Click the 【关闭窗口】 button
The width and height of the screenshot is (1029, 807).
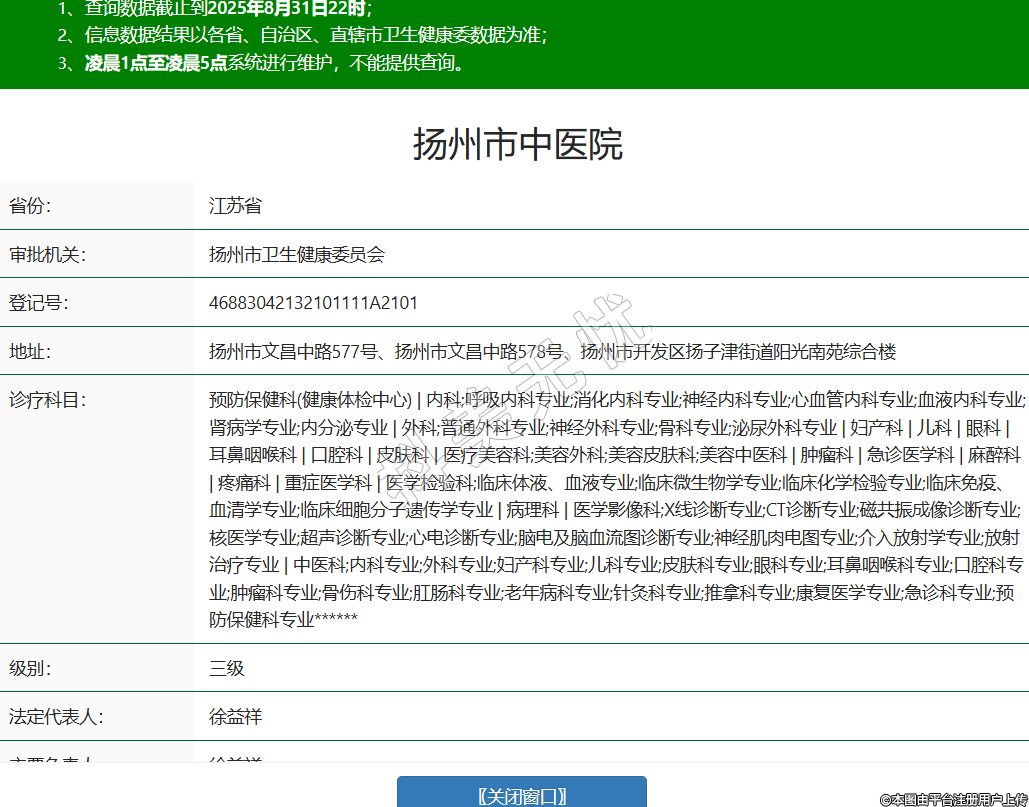click(521, 795)
